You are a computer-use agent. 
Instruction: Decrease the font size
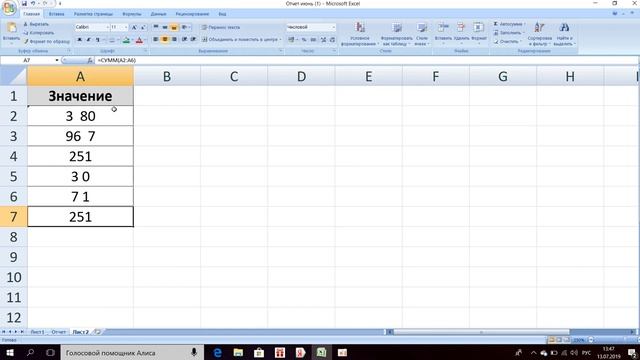coord(143,27)
